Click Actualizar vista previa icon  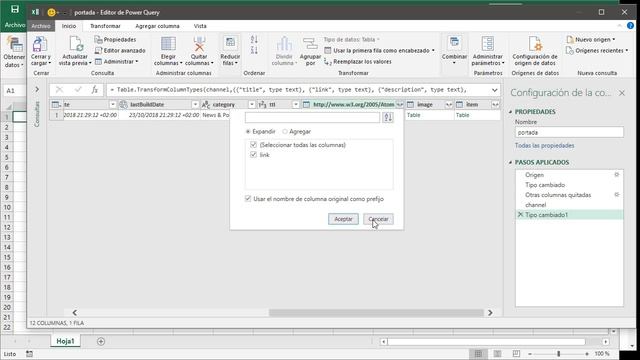75,44
